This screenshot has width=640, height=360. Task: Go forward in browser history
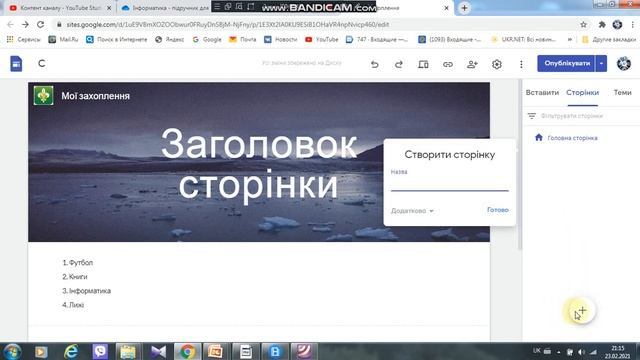tap(25, 24)
